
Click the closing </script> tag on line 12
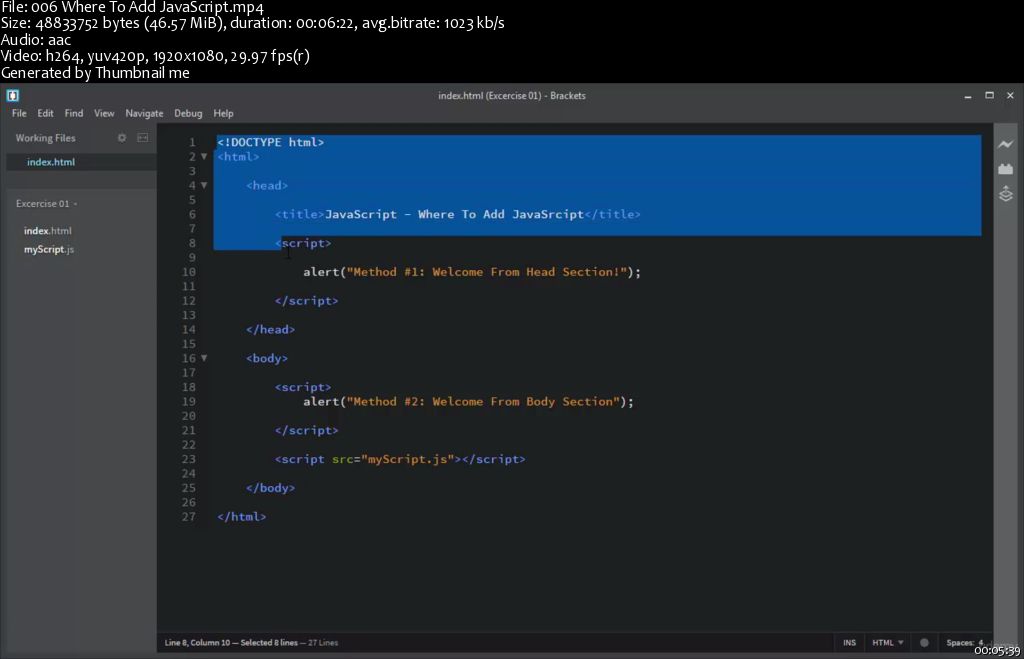pyautogui.click(x=306, y=301)
